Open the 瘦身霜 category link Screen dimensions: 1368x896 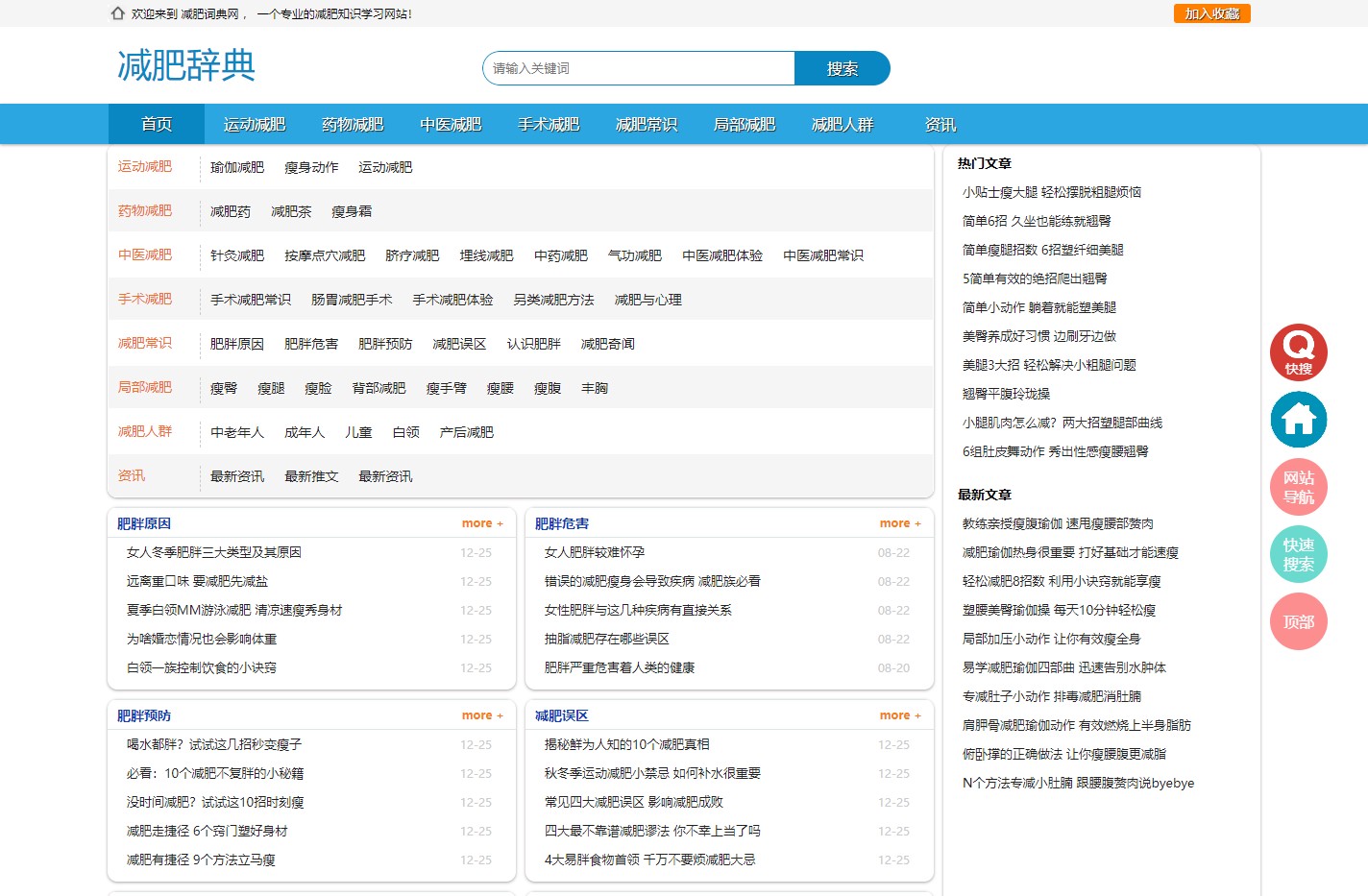(x=352, y=211)
